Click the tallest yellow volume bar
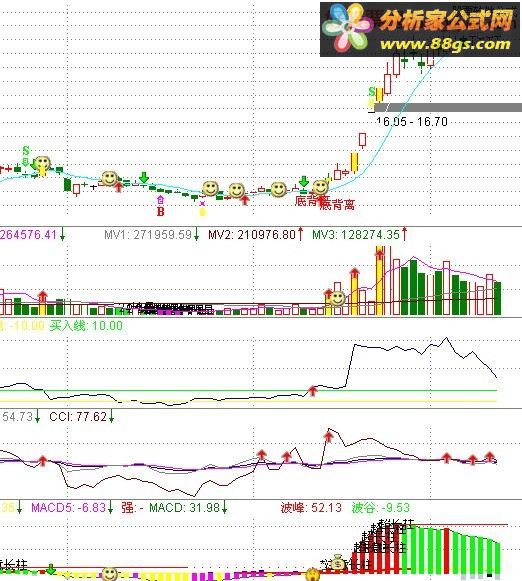Image resolution: width=522 pixels, height=581 pixels. point(380,280)
